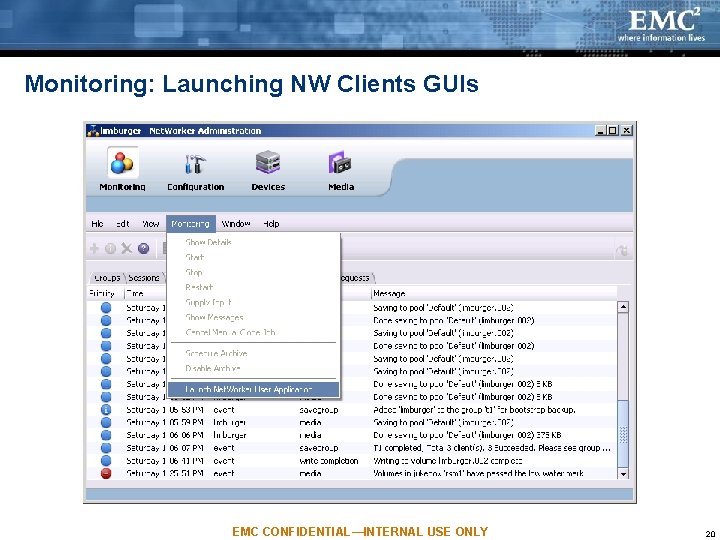Click the blue priority icon on 05:59 PM row
Viewport: 720px width, 540px height.
pyautogui.click(x=106, y=422)
